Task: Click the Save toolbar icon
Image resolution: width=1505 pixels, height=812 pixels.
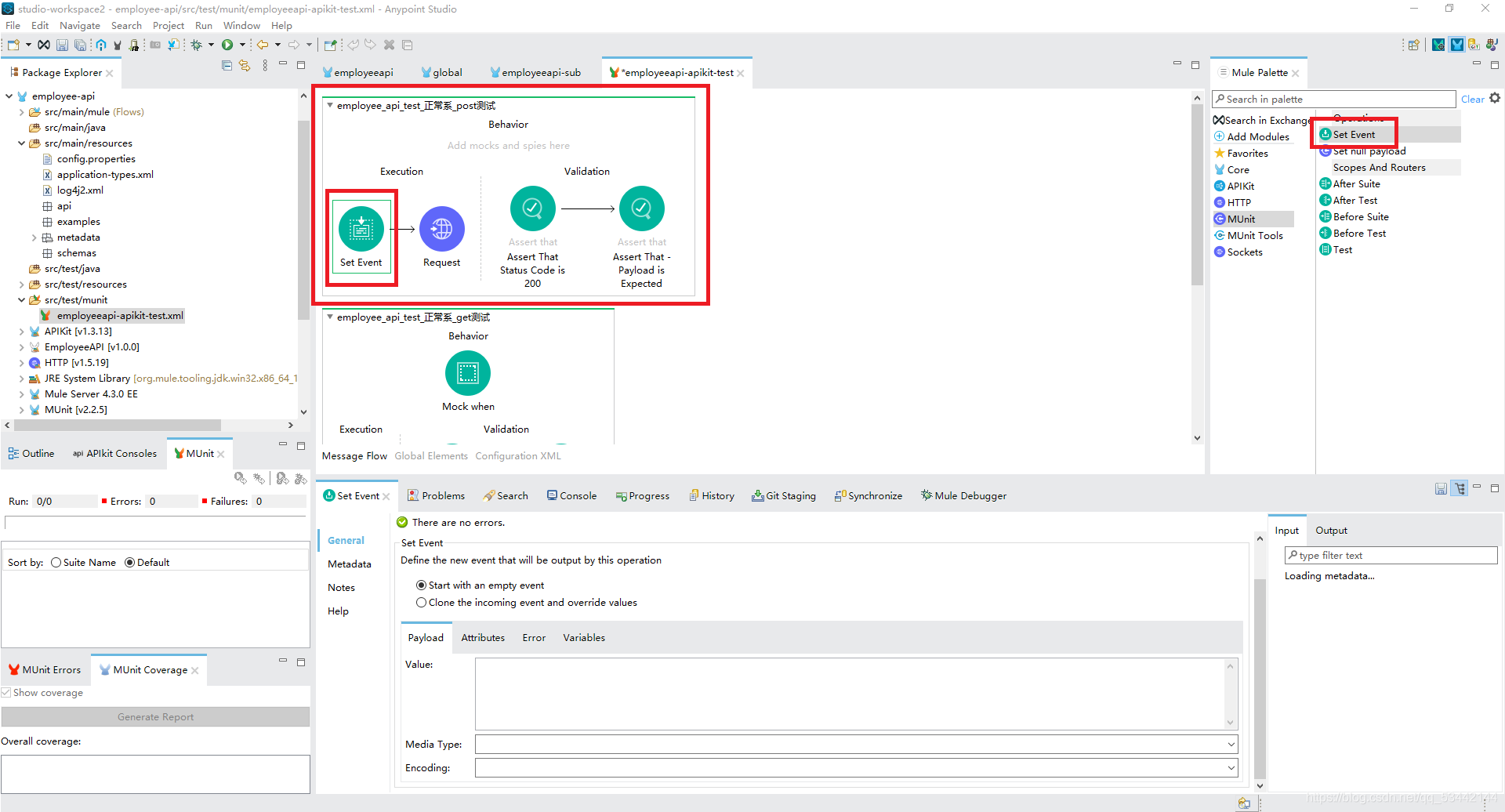Action: 62,45
